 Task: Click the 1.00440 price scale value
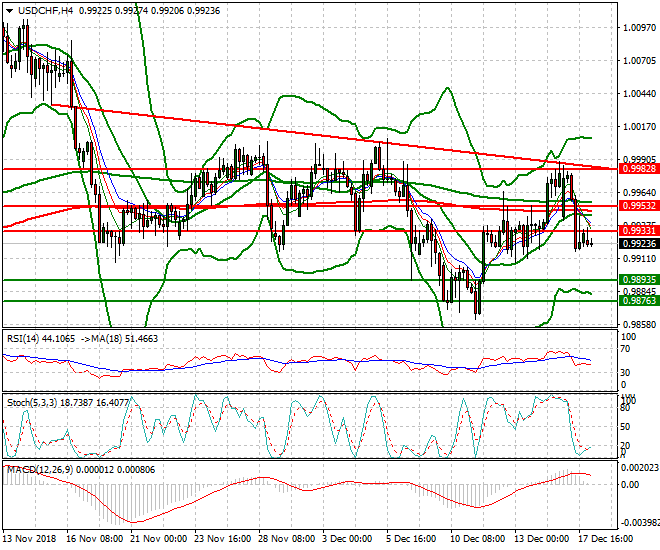point(639,93)
